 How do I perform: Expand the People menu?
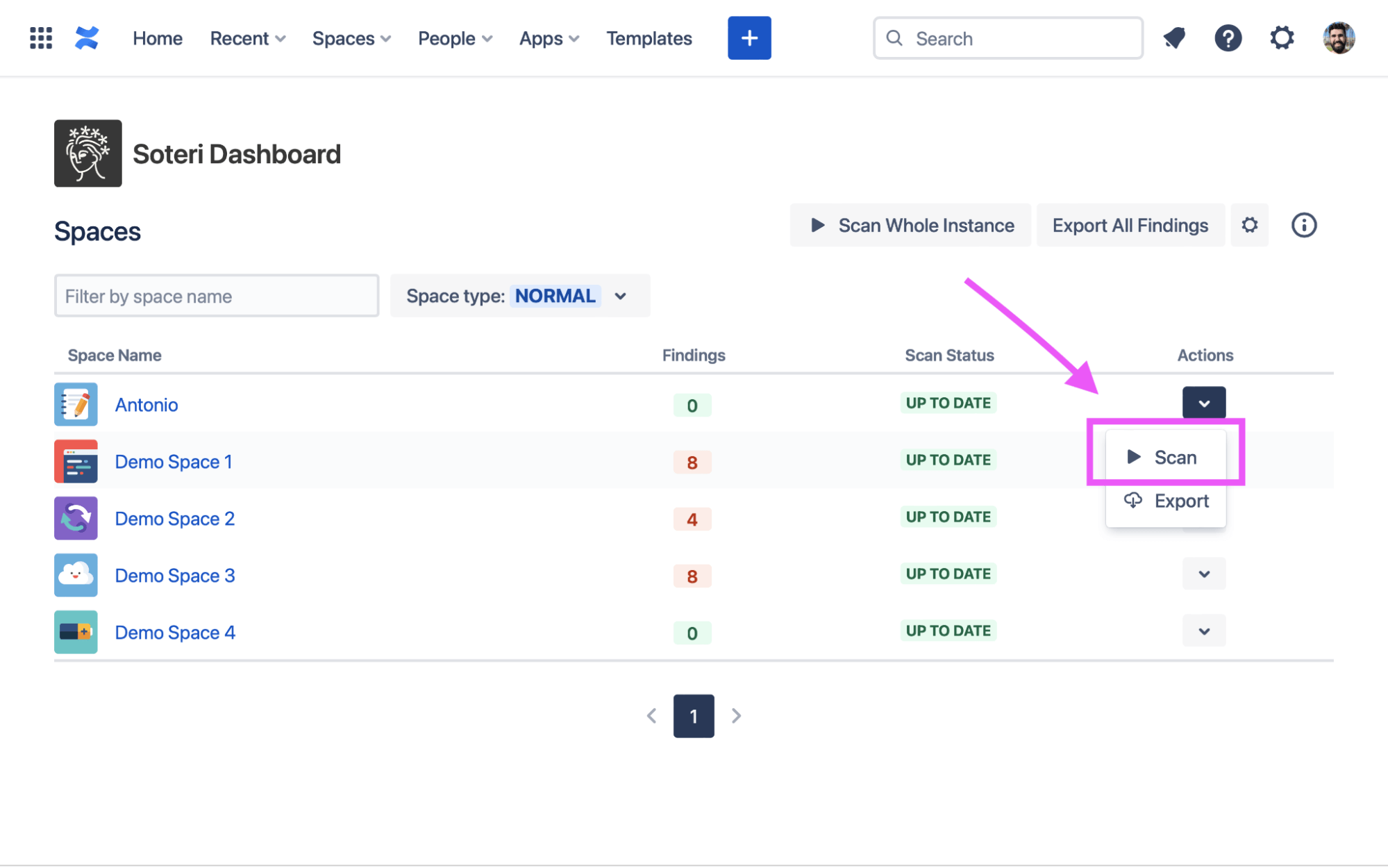(x=455, y=38)
